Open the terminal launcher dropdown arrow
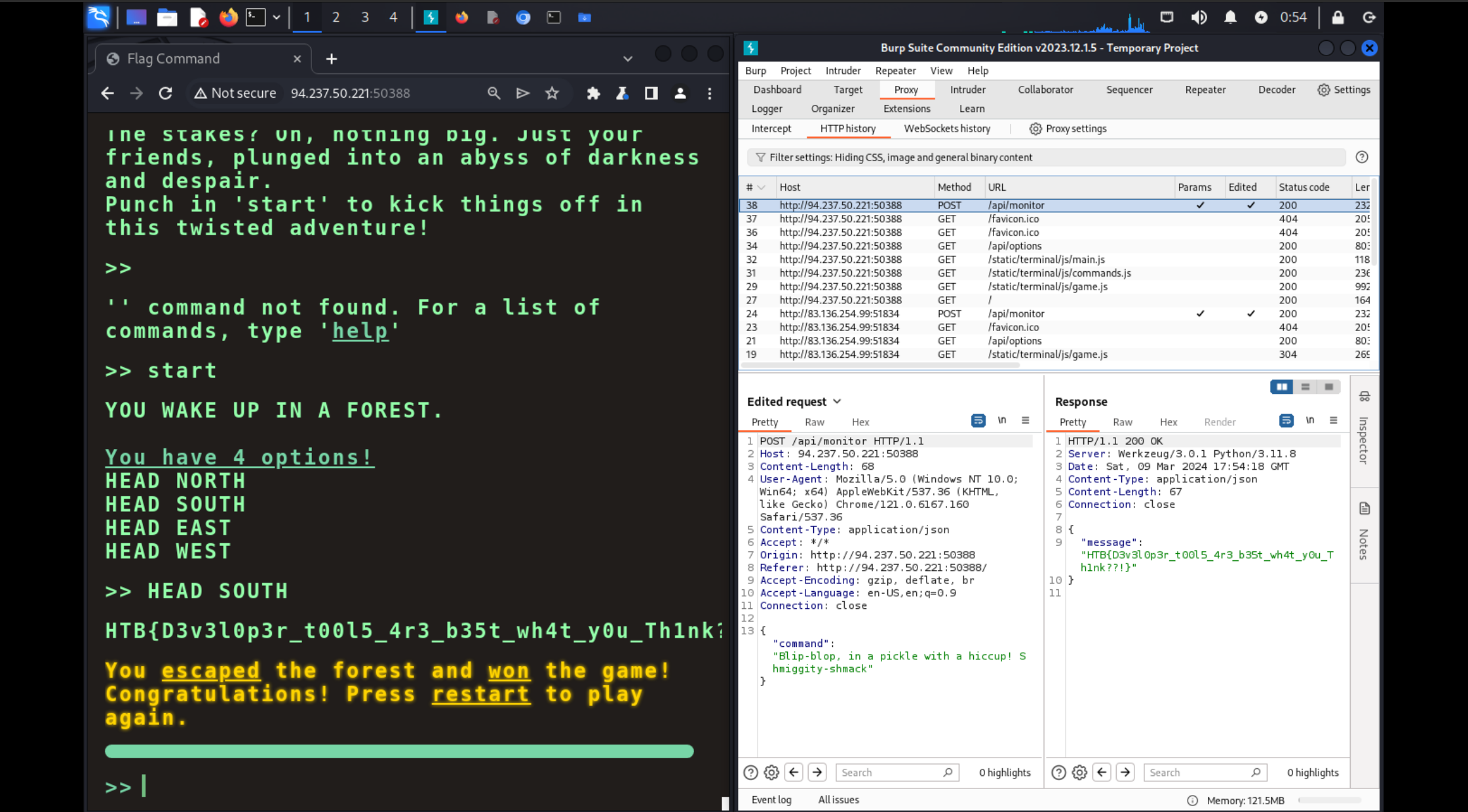 [277, 18]
